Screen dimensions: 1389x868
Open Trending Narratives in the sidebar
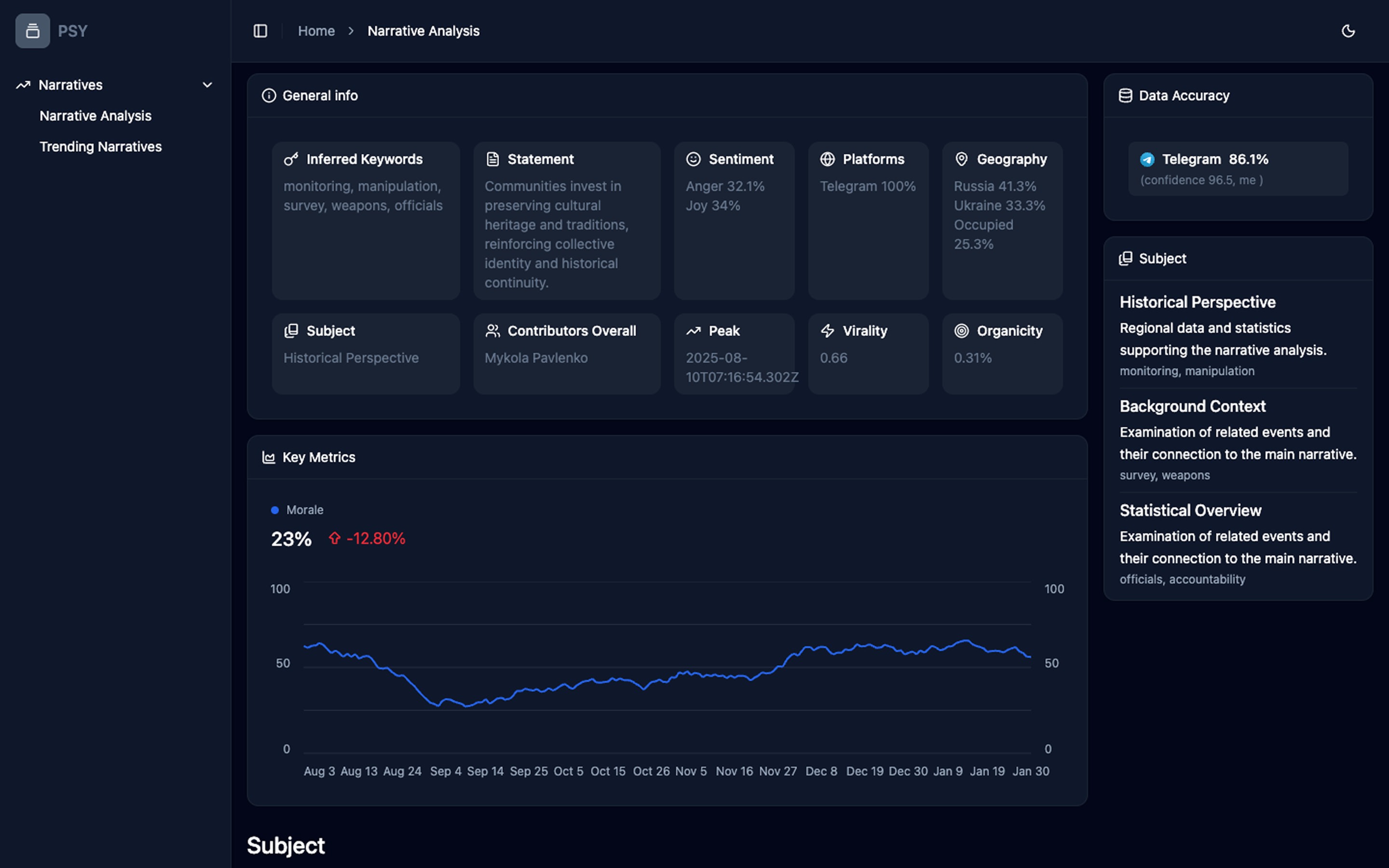click(100, 147)
